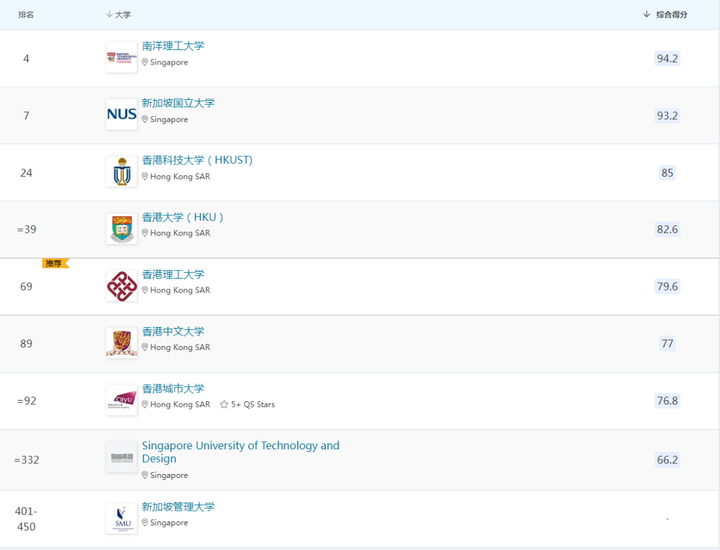Viewport: 720px width, 550px height.
Task: Click the rank =332 cell
Action: click(x=27, y=460)
